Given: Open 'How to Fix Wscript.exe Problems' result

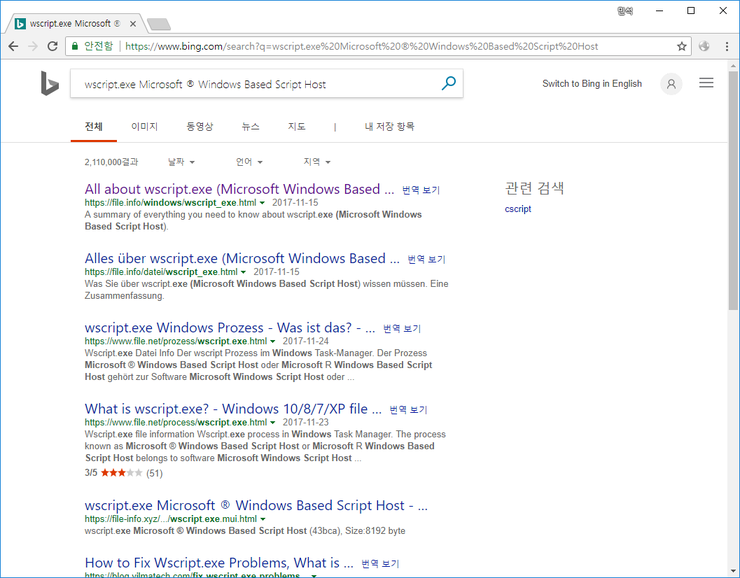Looking at the screenshot, I should (219, 563).
